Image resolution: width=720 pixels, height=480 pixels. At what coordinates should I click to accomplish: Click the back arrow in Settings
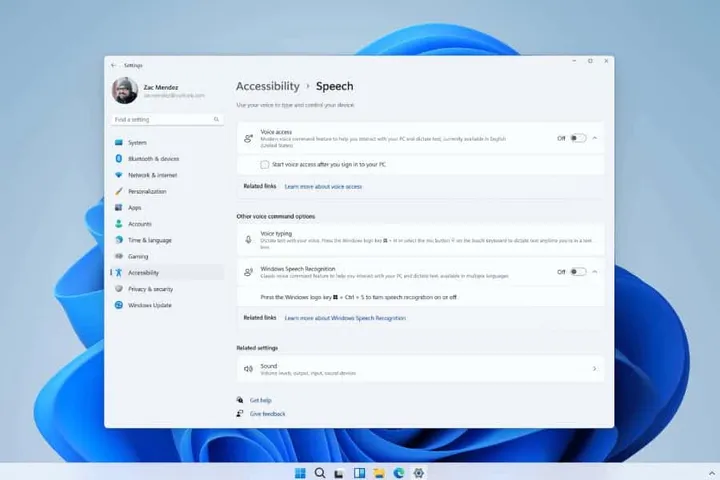click(x=113, y=65)
